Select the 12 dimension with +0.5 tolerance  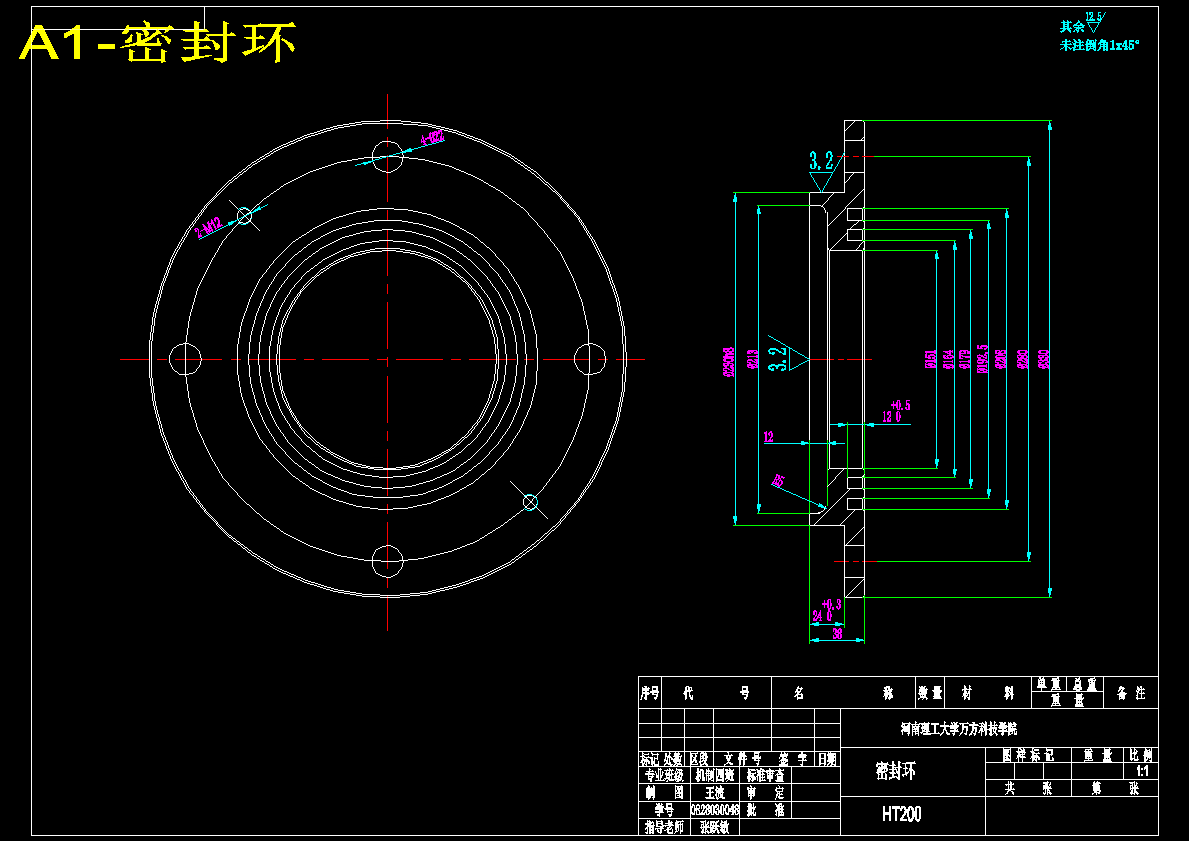pos(896,411)
